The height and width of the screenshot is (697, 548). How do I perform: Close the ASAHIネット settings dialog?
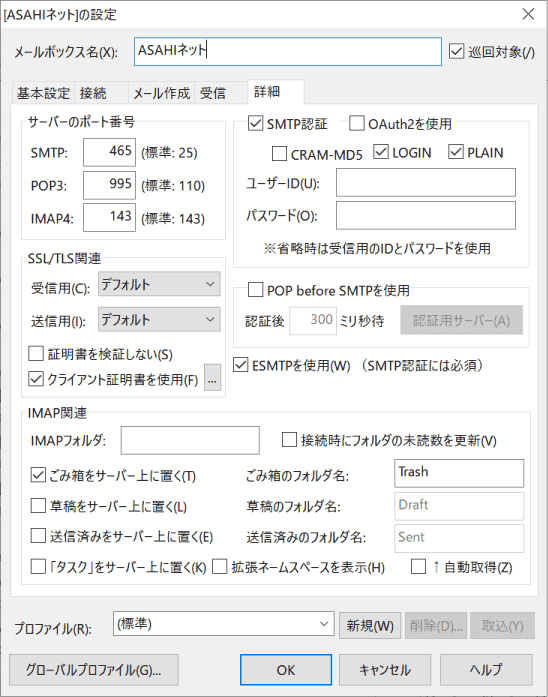pos(528,14)
